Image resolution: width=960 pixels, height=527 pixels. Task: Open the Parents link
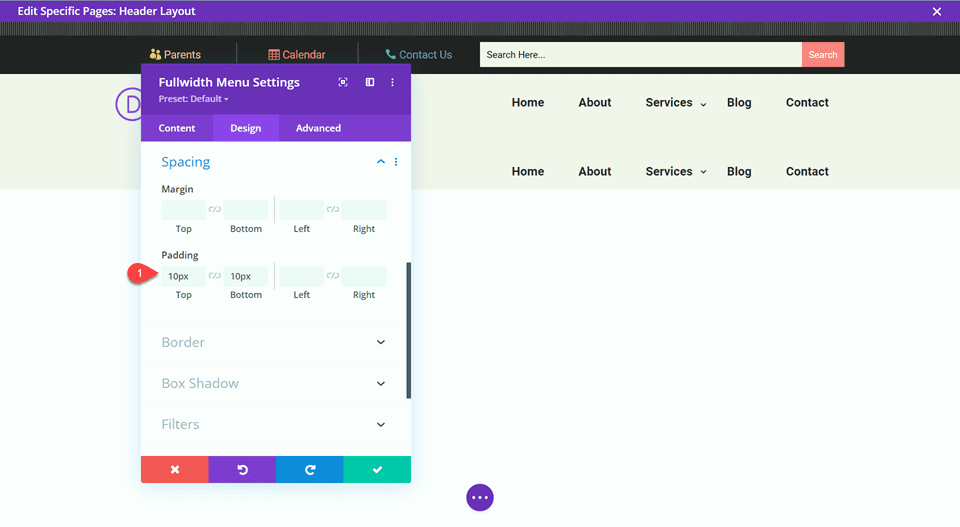[182, 54]
